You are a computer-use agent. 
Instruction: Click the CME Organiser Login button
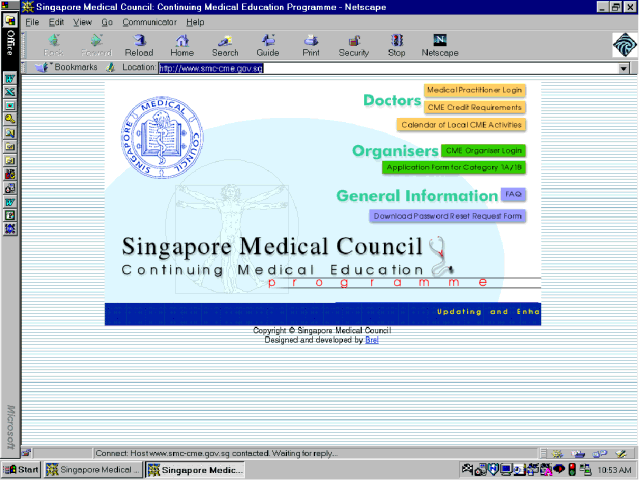pyautogui.click(x=483, y=151)
